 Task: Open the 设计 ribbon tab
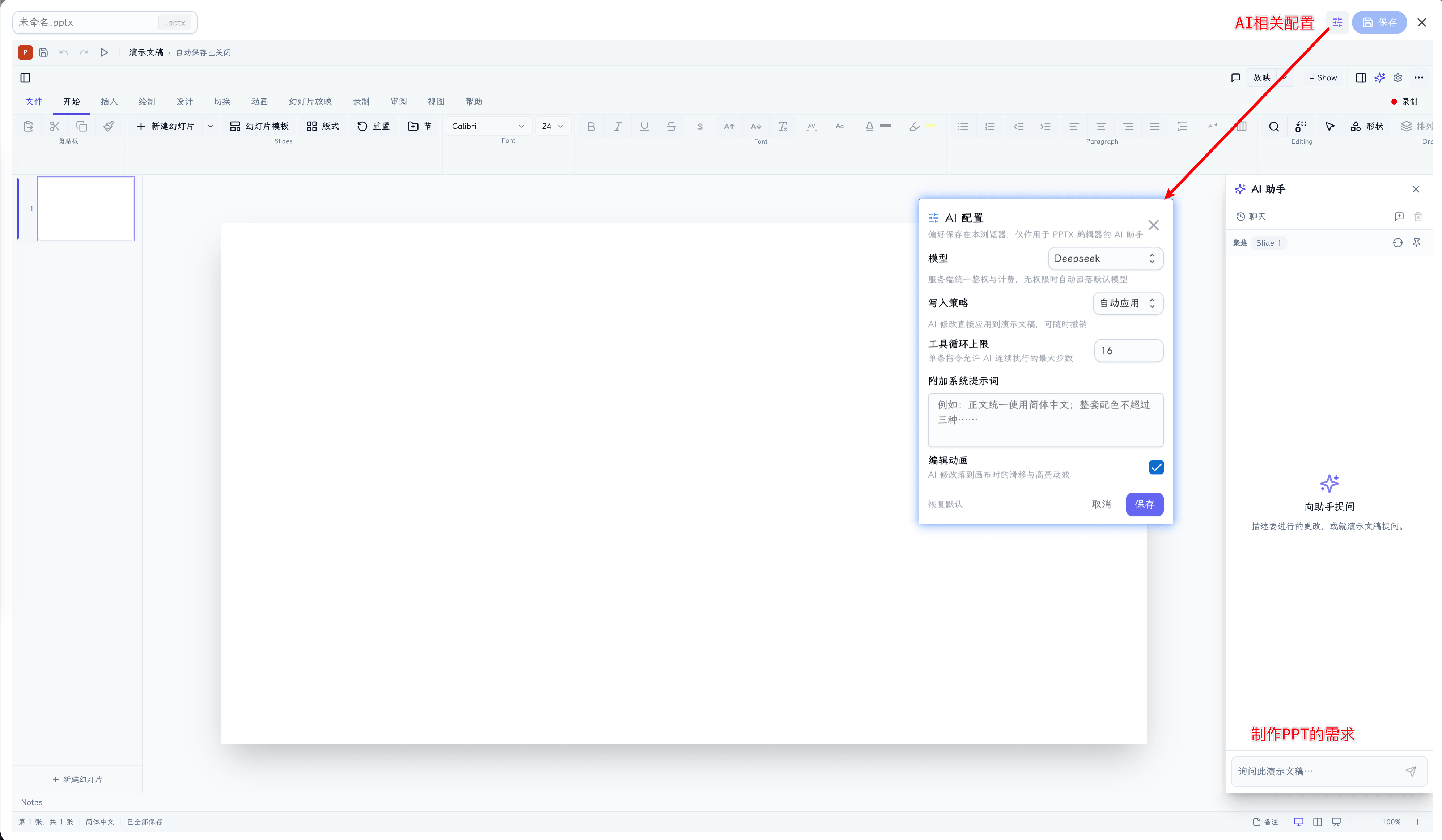pyautogui.click(x=184, y=102)
